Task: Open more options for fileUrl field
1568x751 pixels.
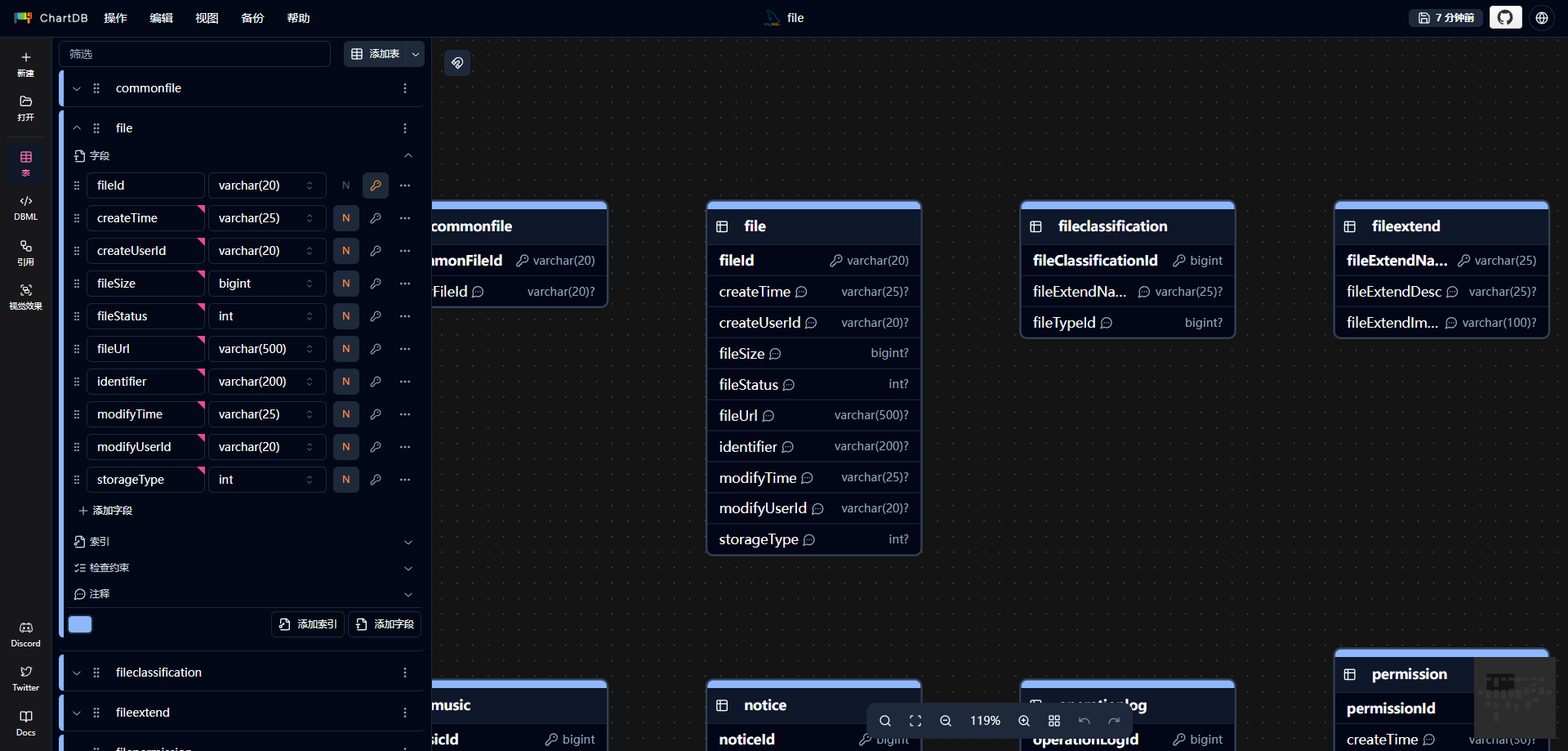Action: coord(405,349)
